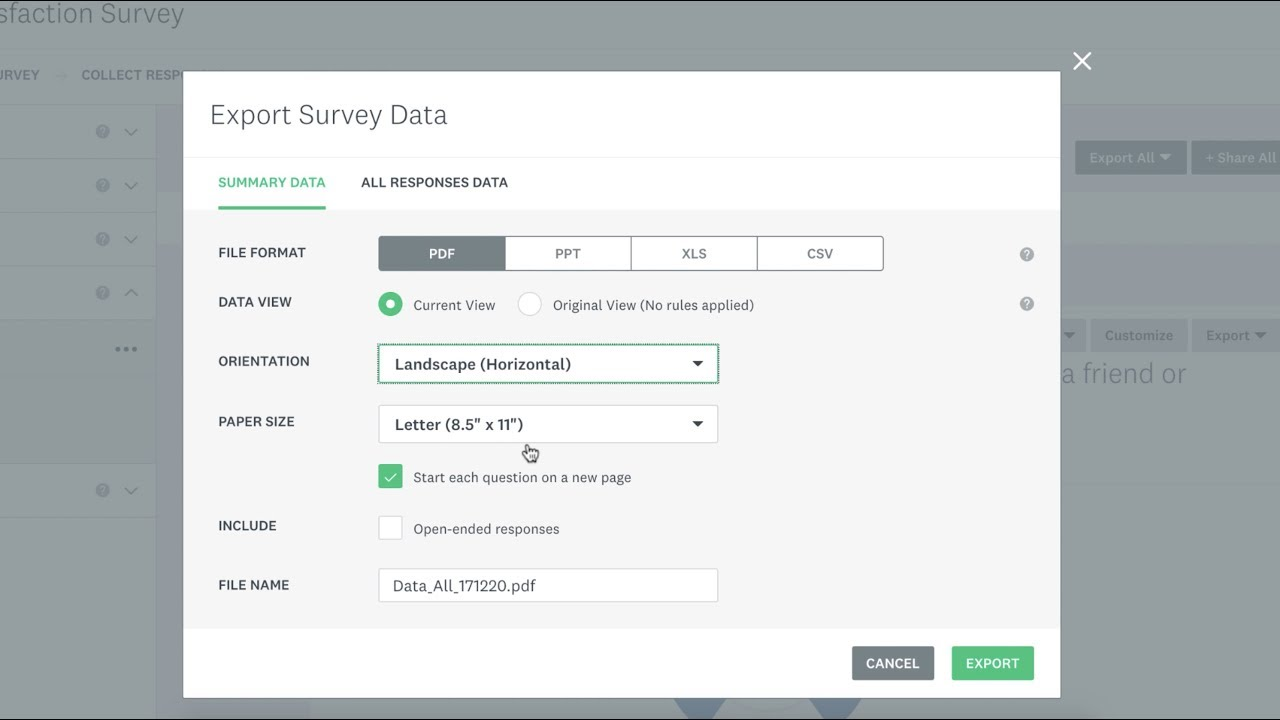Click the File Name input field
Image resolution: width=1280 pixels, height=720 pixels.
[548, 586]
